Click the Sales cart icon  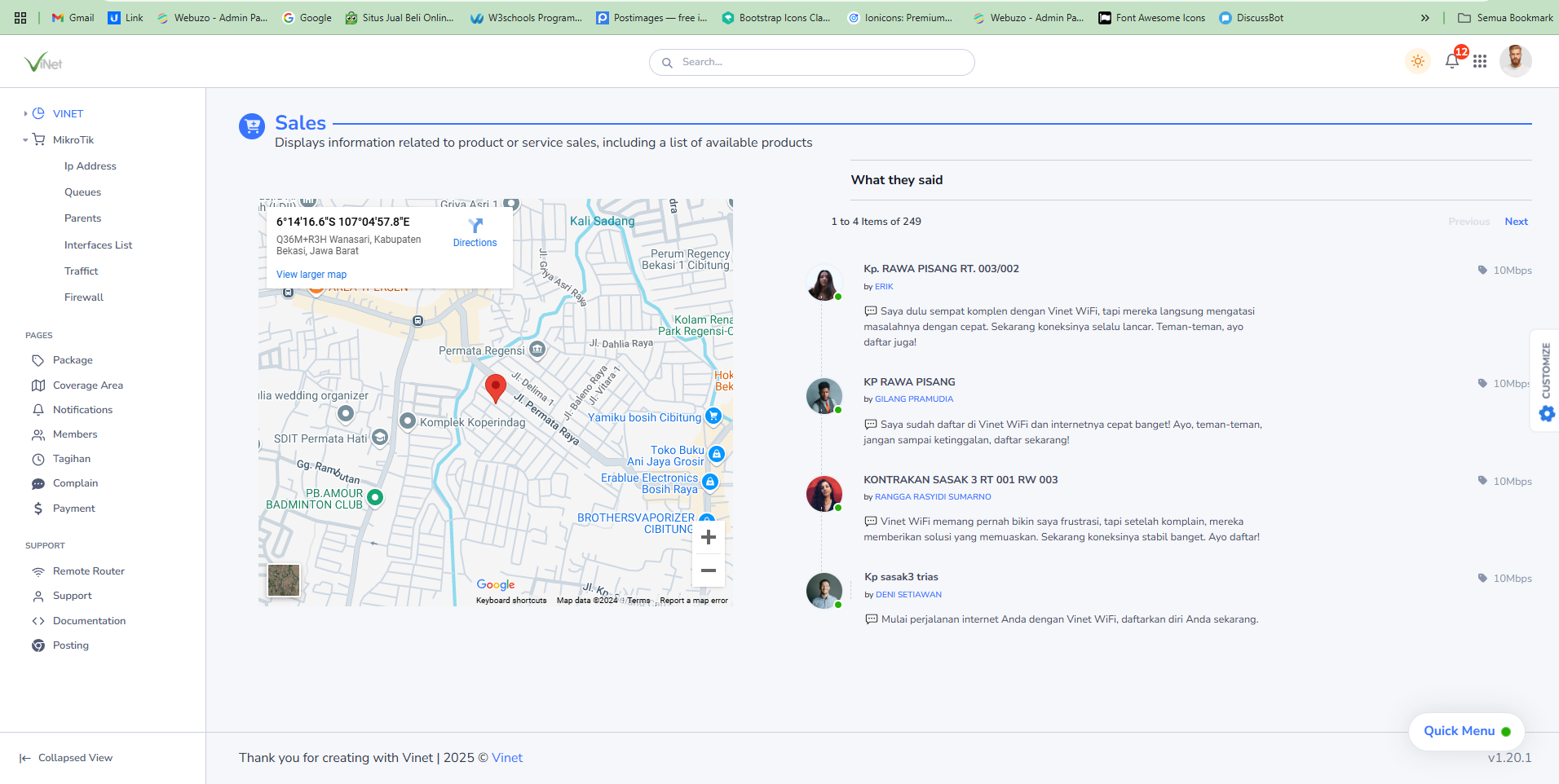click(252, 126)
